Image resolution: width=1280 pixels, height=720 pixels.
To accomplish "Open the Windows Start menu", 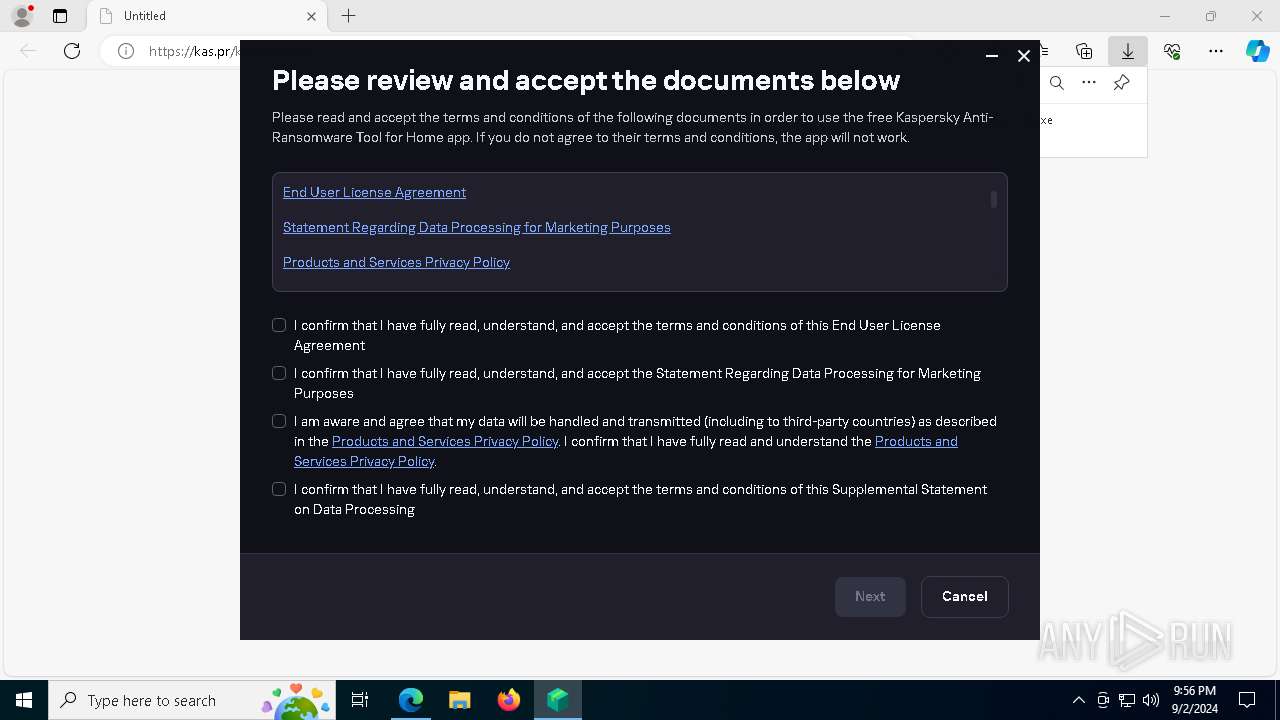I will point(24,700).
